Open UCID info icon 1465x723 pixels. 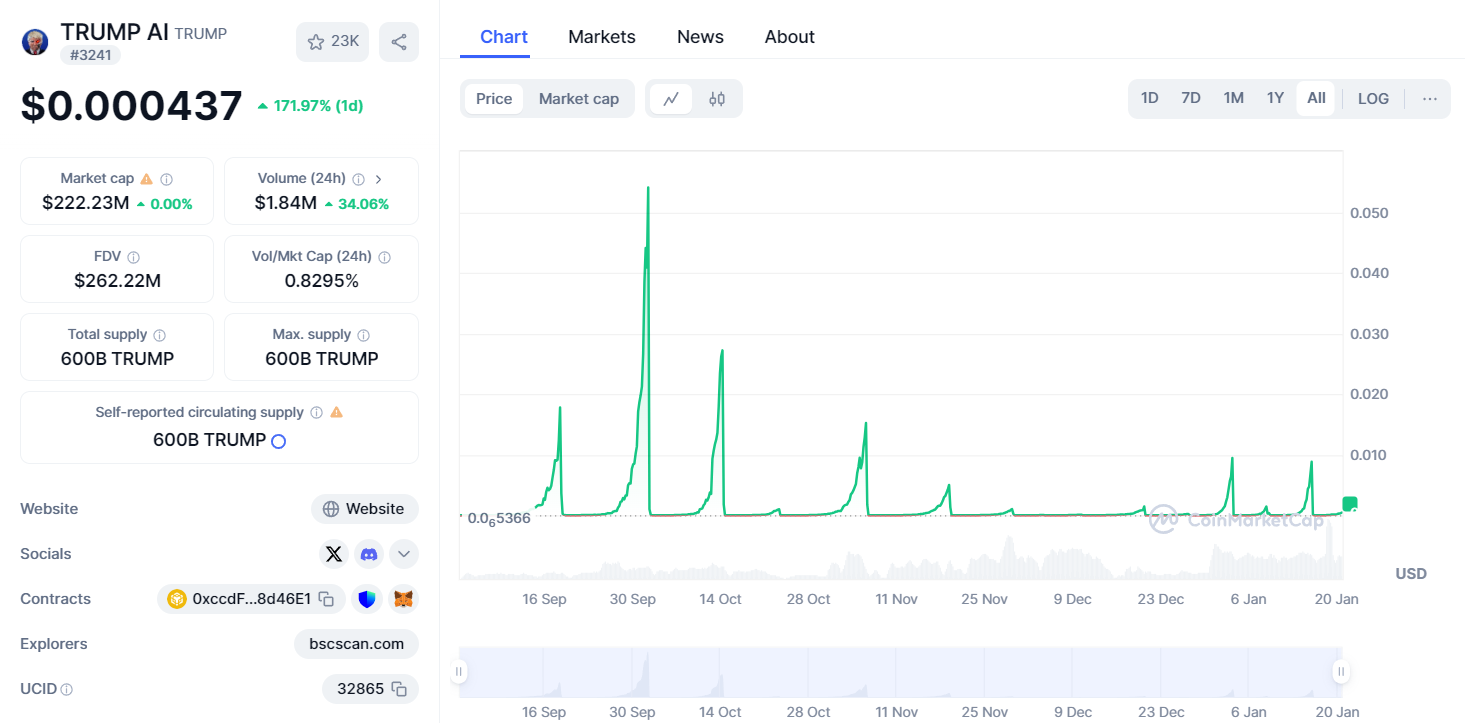tap(67, 689)
